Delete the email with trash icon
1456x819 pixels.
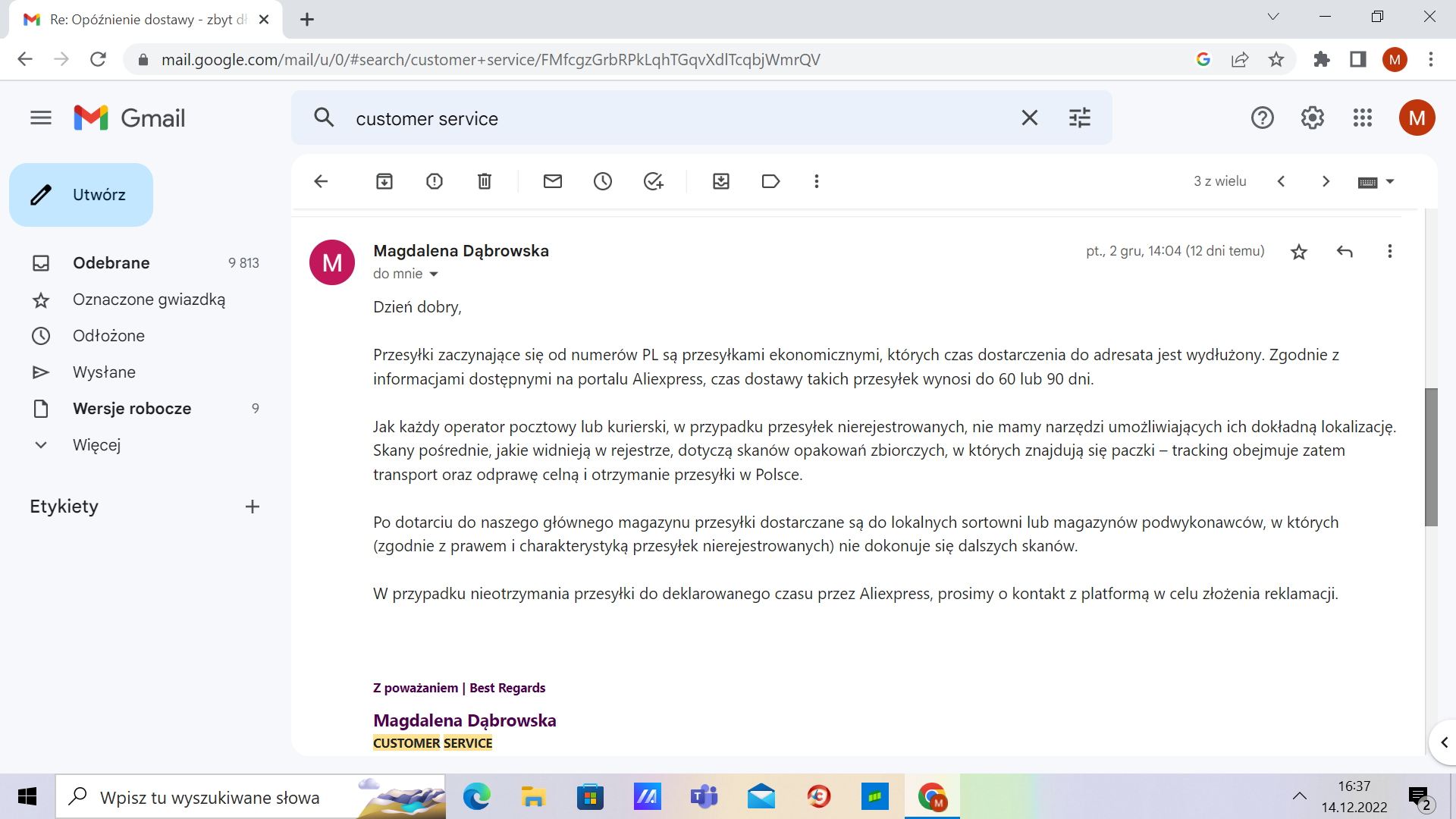pos(485,181)
